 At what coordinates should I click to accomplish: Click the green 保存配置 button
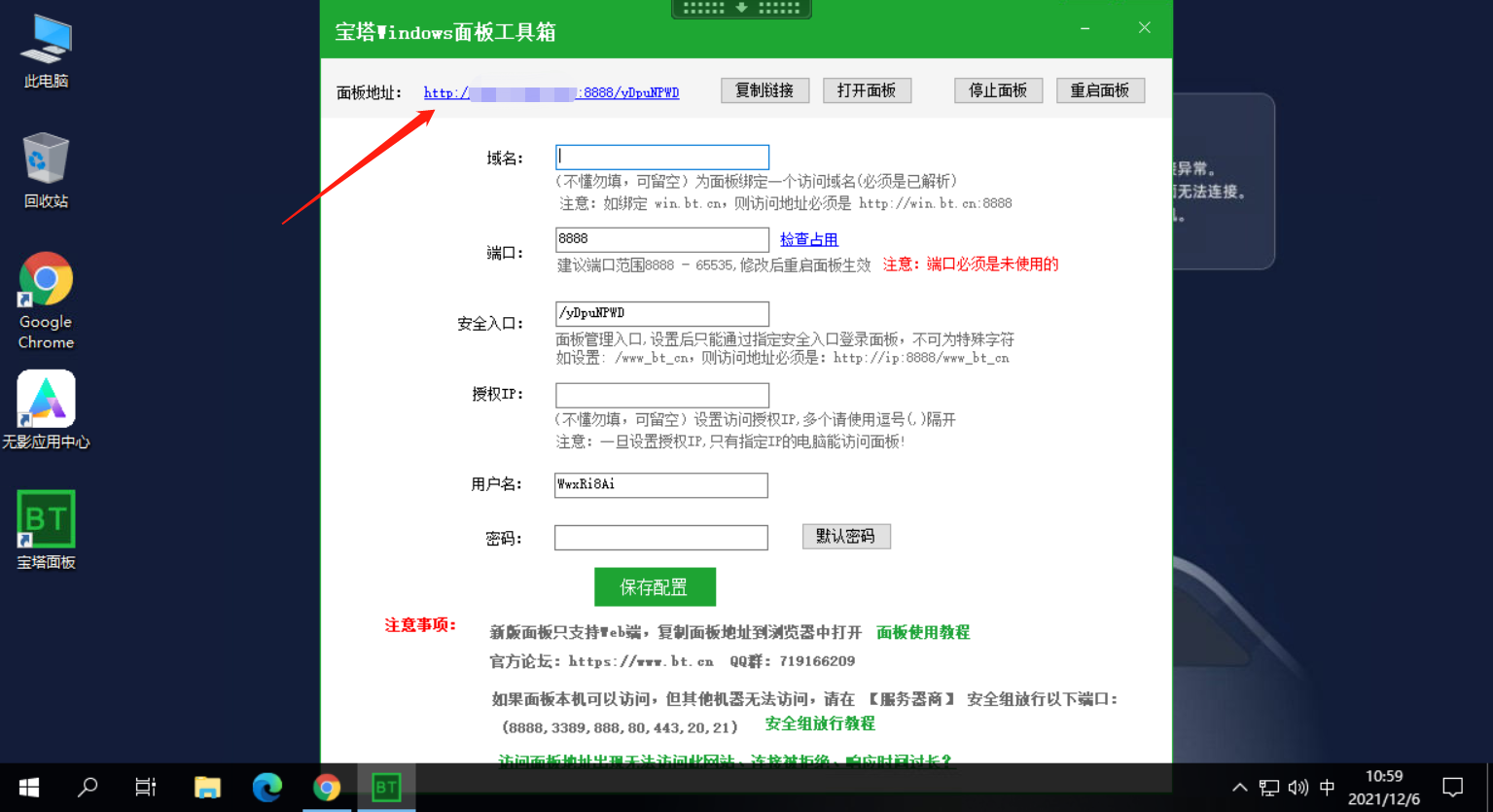click(655, 587)
